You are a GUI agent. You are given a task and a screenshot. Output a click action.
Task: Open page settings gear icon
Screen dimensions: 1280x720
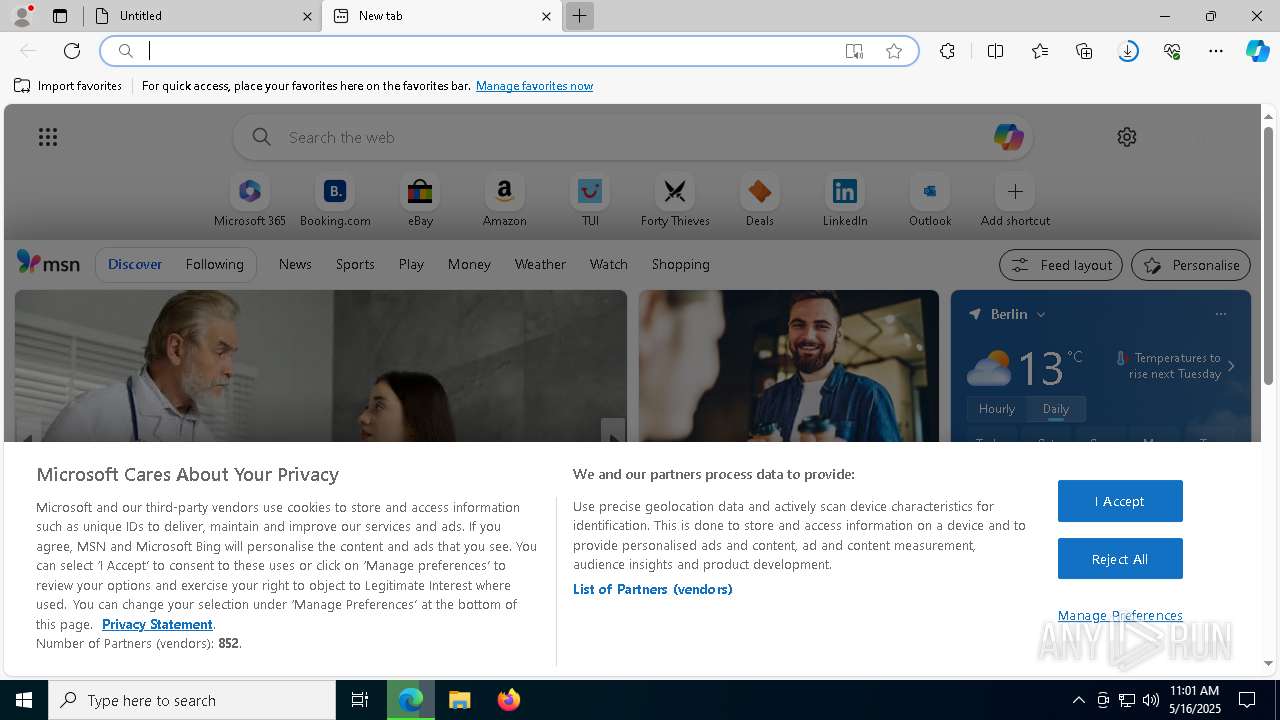pyautogui.click(x=1127, y=137)
